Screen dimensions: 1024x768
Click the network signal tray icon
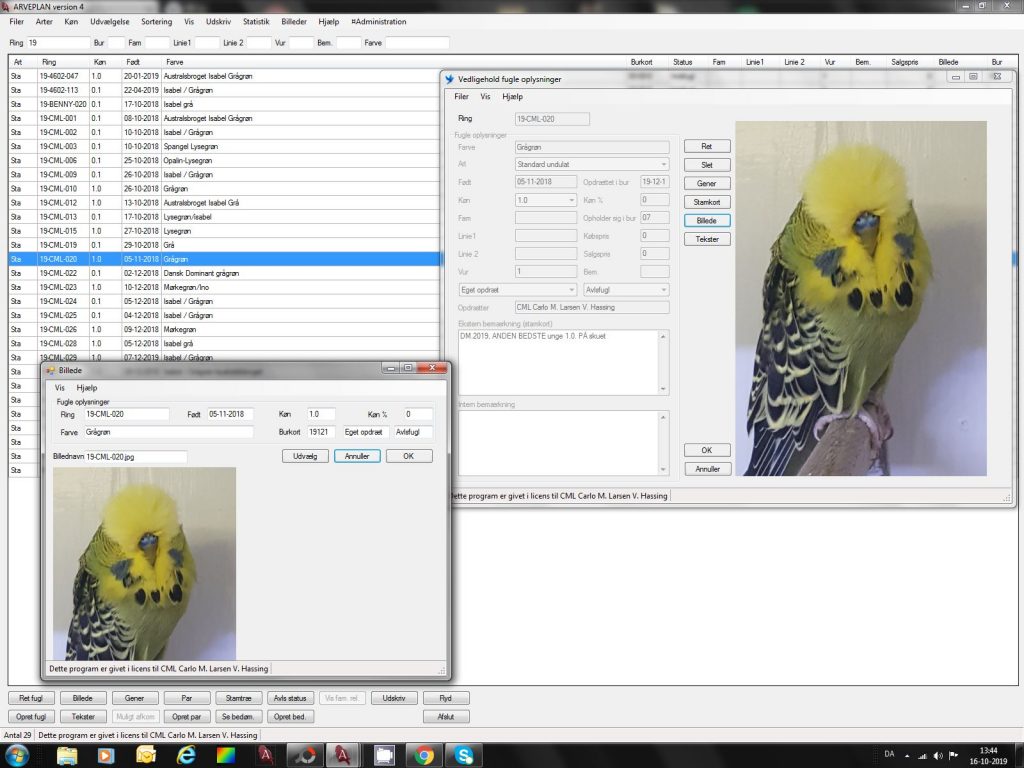(923, 756)
